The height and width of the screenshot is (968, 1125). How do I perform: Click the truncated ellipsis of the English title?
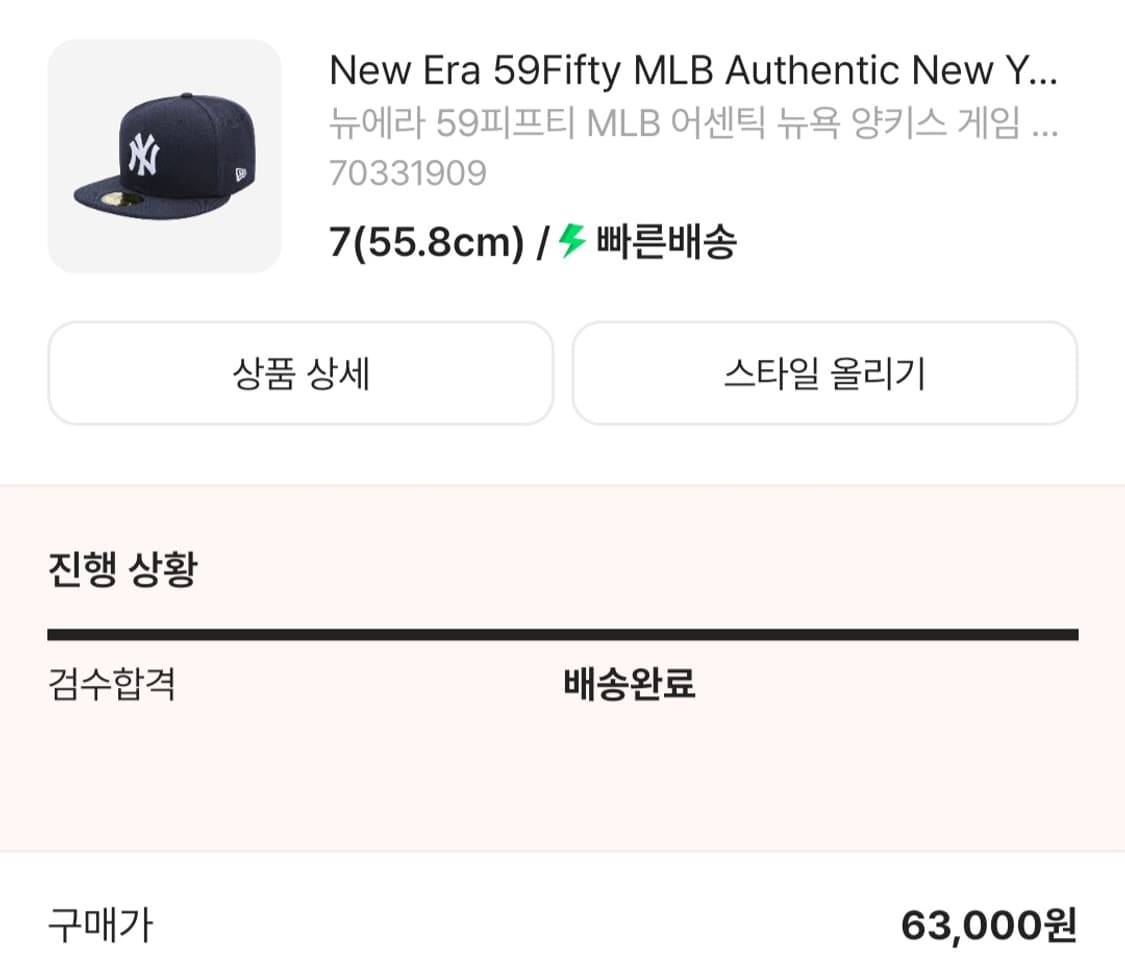point(1041,71)
